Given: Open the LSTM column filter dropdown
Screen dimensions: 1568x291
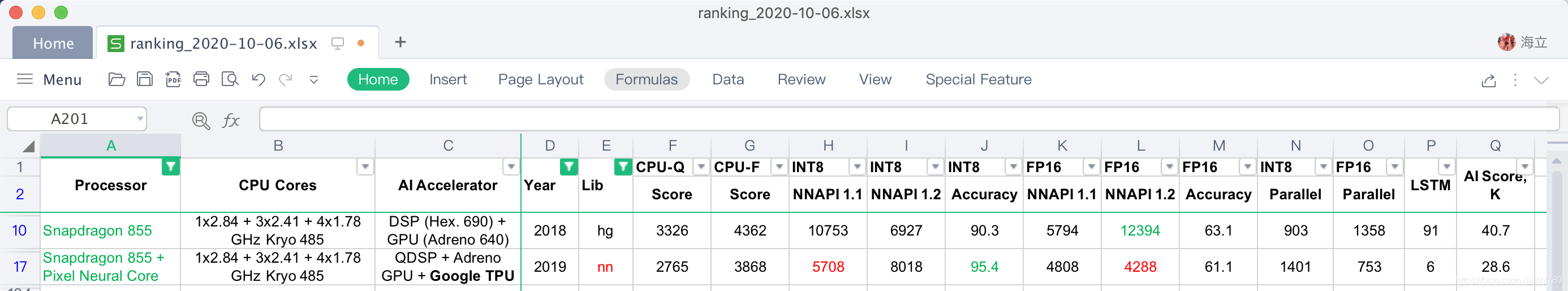Looking at the screenshot, I should (x=1447, y=167).
